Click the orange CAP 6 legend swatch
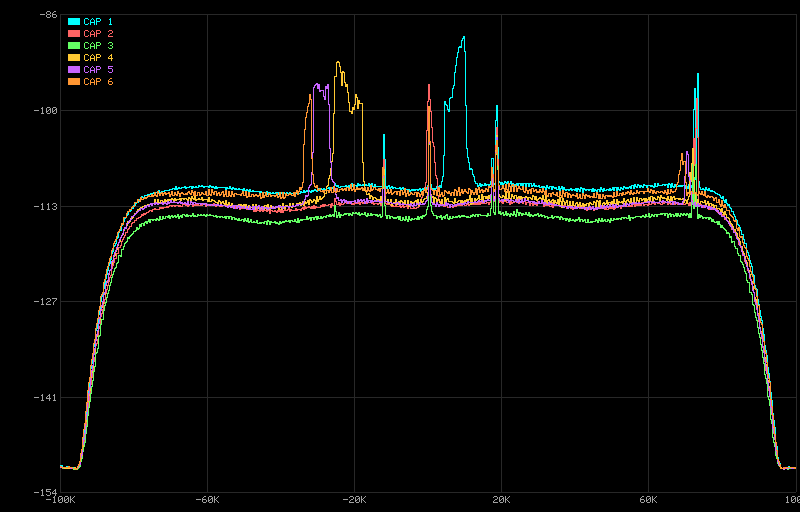Image resolution: width=800 pixels, height=512 pixels. click(74, 82)
